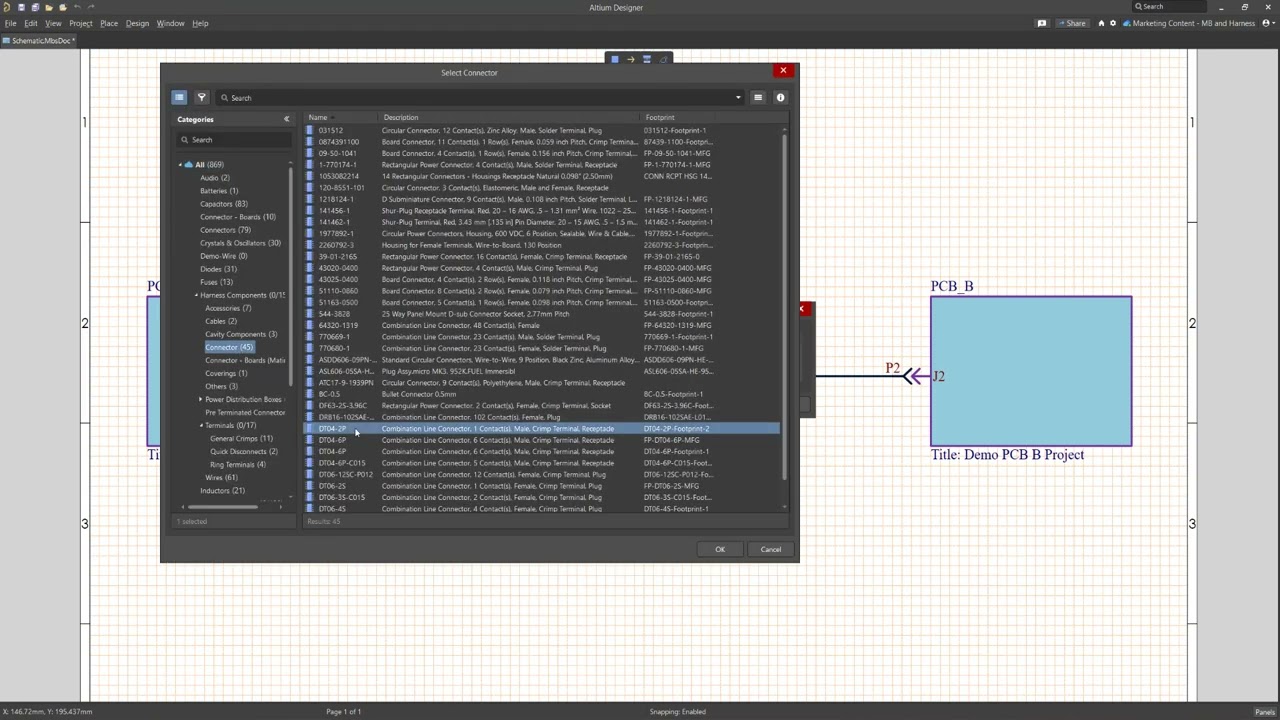Click the Cancel button
This screenshot has width=1280, height=720.
tap(770, 549)
